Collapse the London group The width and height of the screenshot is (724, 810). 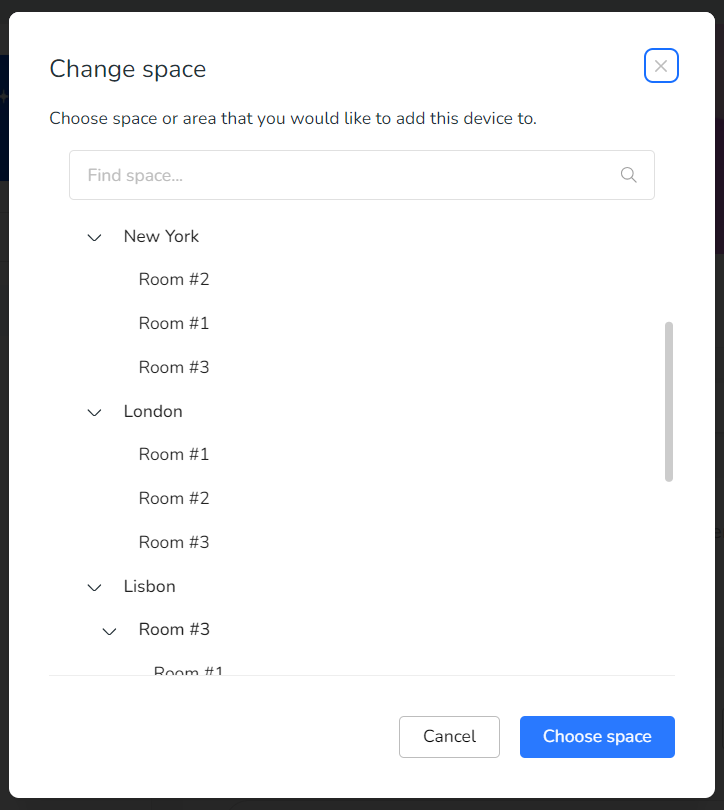tap(95, 412)
